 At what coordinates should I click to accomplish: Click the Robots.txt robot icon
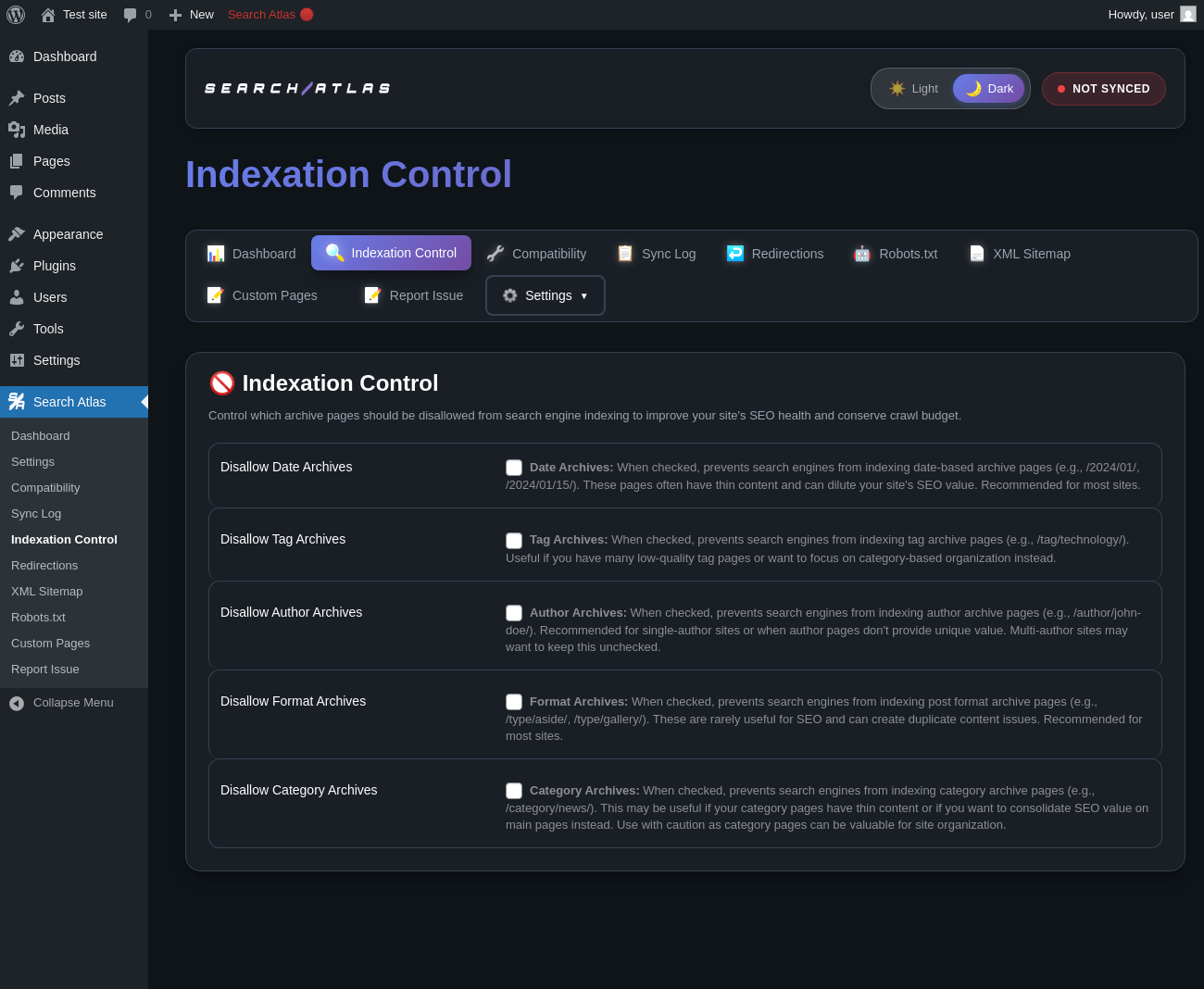coord(862,254)
